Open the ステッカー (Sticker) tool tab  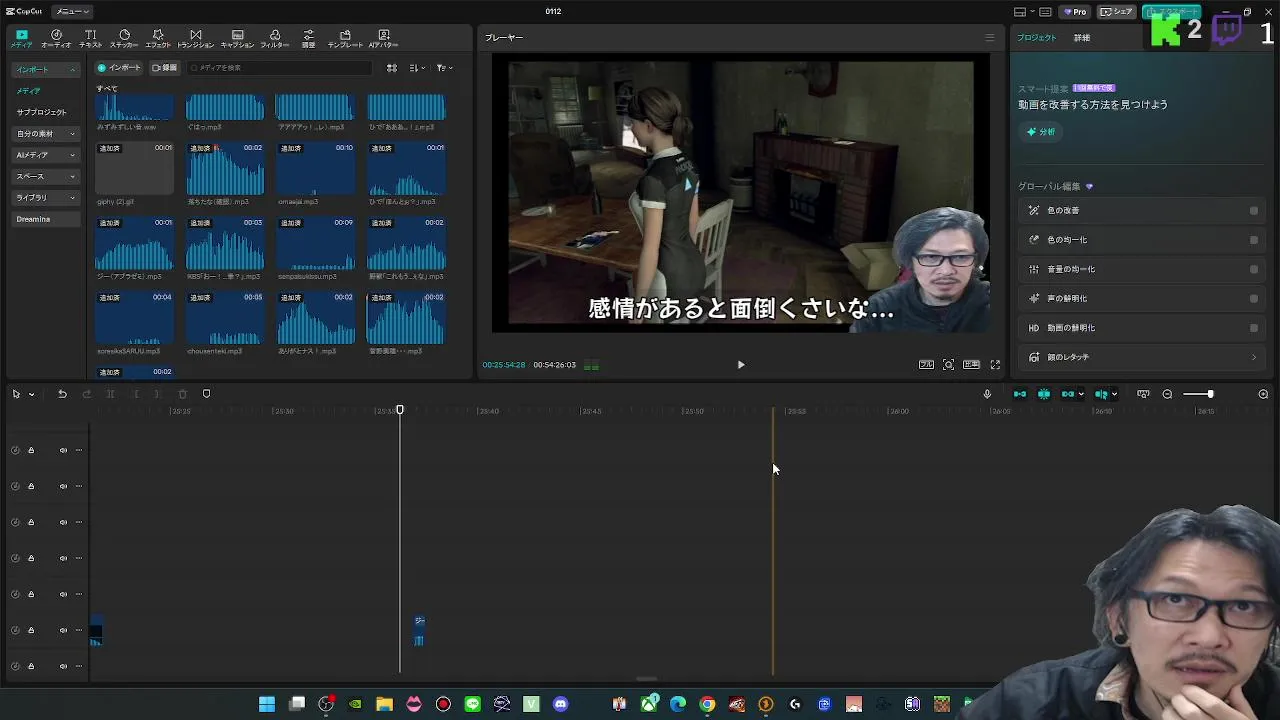pyautogui.click(x=124, y=39)
